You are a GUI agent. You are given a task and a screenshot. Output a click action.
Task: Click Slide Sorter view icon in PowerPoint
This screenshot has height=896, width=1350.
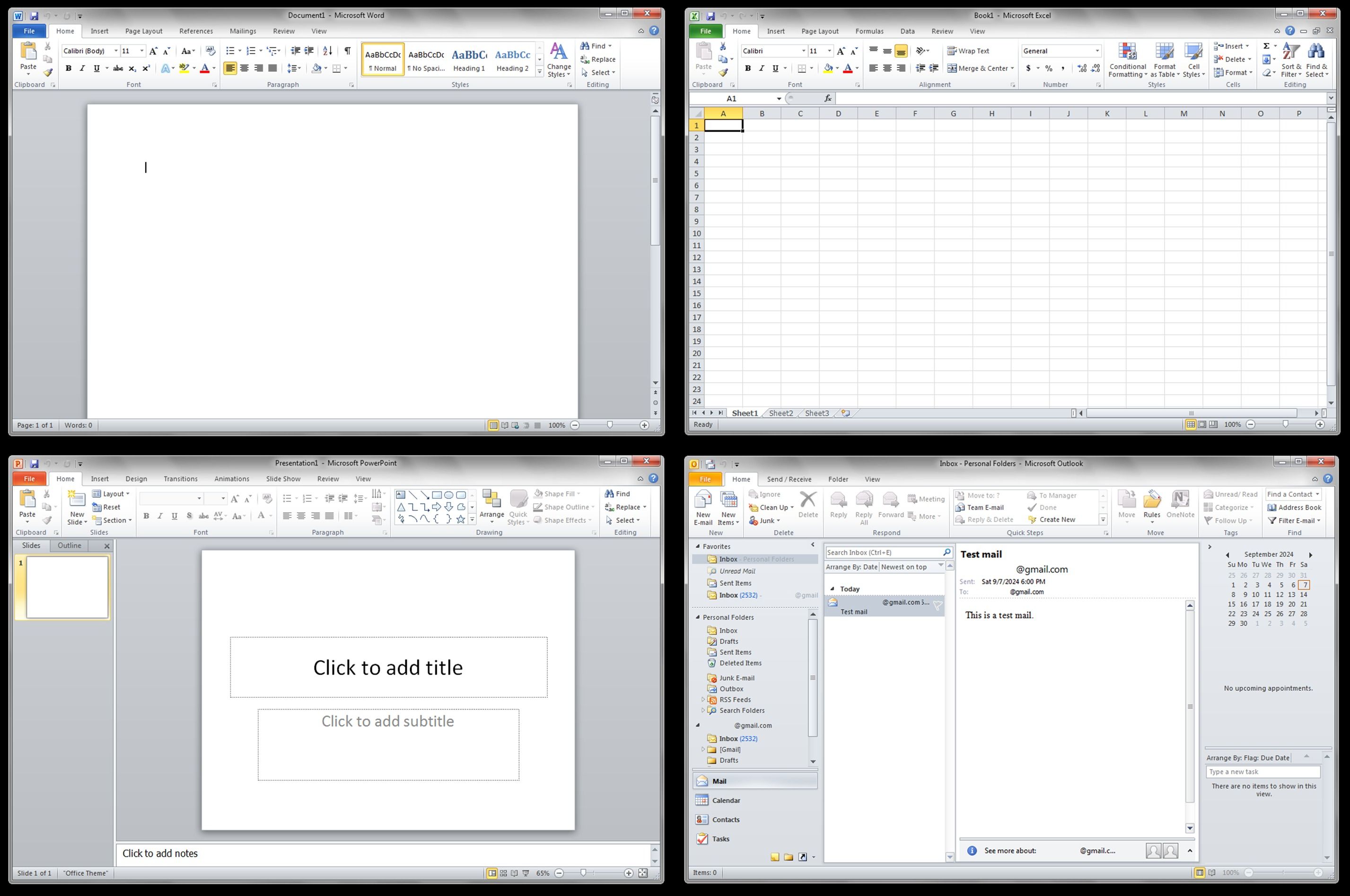pyautogui.click(x=503, y=873)
